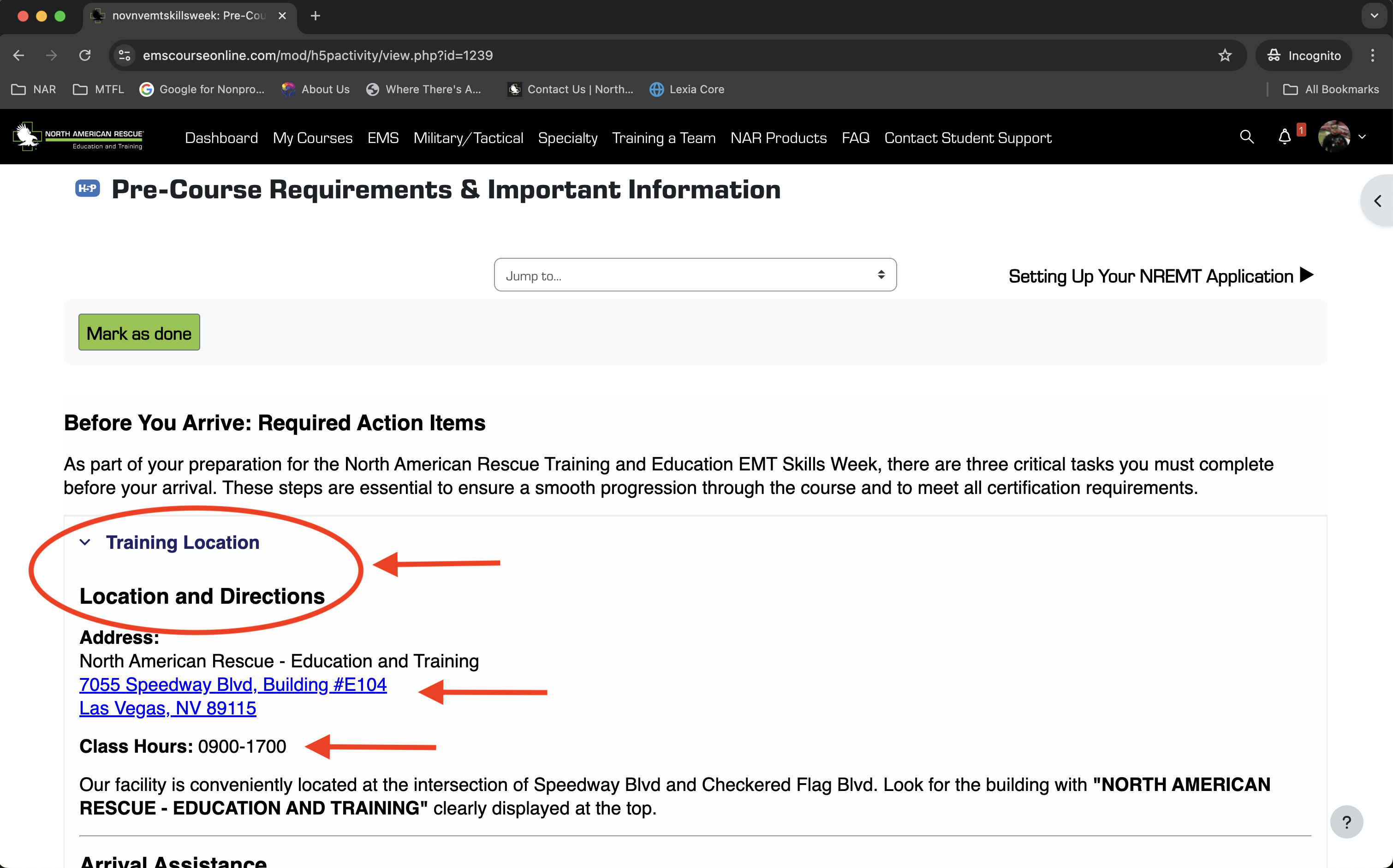Image resolution: width=1393 pixels, height=868 pixels.
Task: Click the 'Before You Arrive: Required Action Items' heading
Action: [x=274, y=423]
